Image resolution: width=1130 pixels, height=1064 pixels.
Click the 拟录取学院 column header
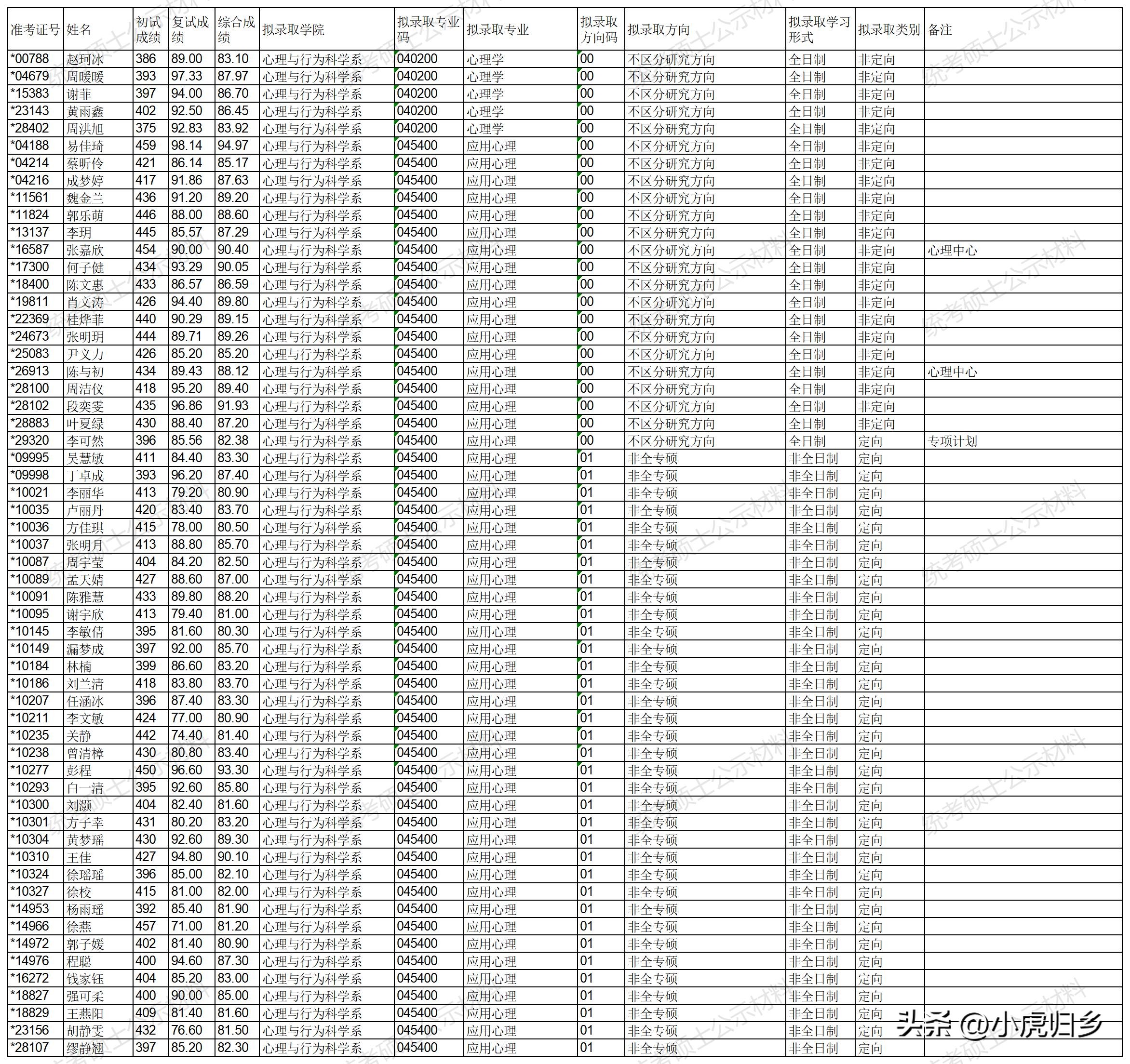tap(293, 29)
